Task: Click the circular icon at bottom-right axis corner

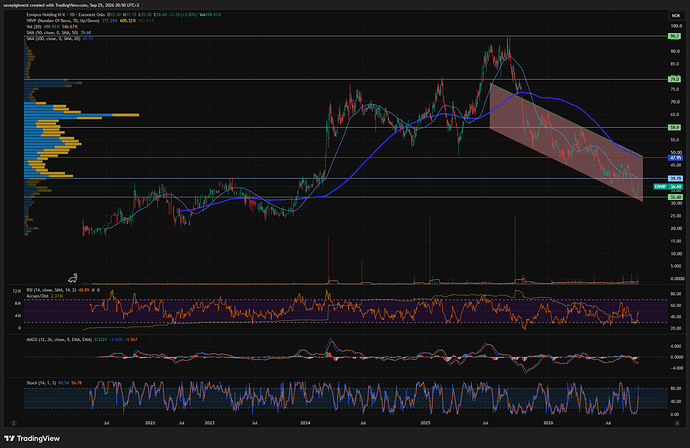Action: point(677,423)
